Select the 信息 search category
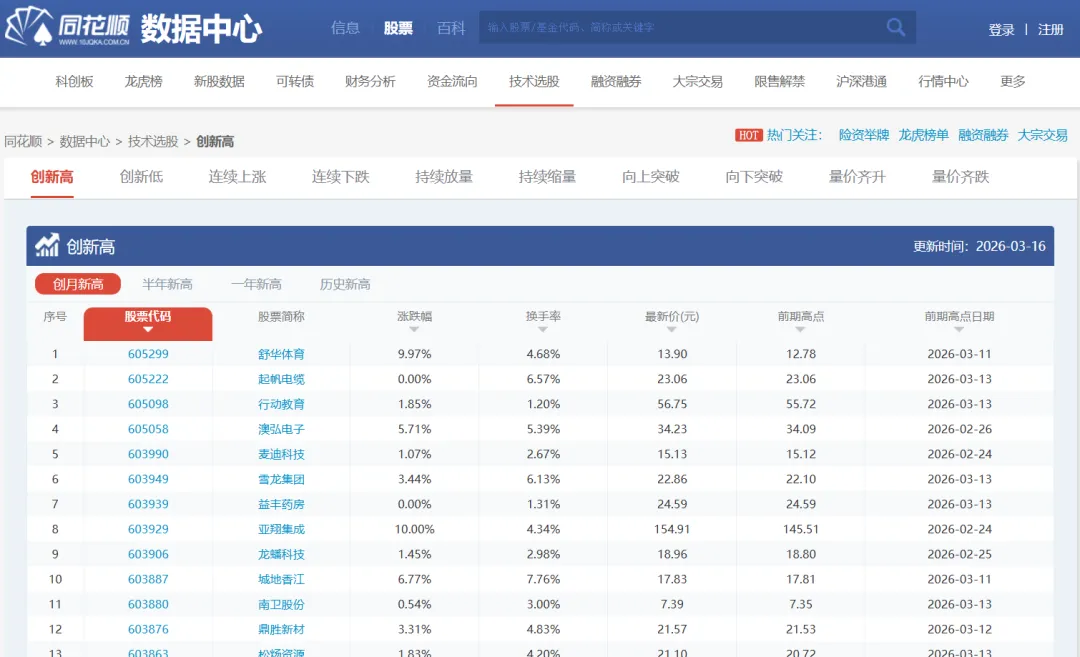The height and width of the screenshot is (657, 1080). coord(345,28)
